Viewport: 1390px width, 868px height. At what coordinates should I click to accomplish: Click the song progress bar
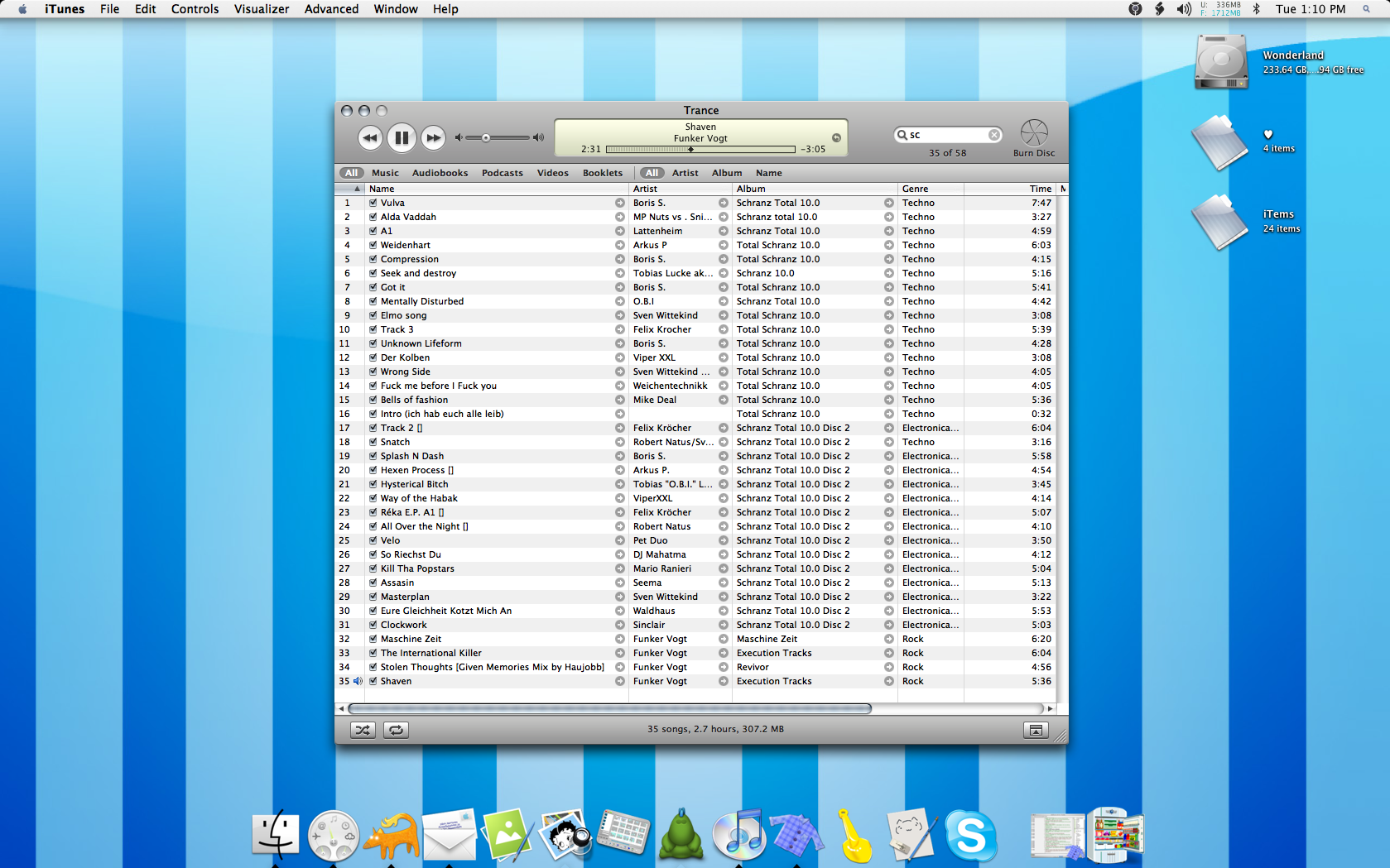[x=700, y=150]
